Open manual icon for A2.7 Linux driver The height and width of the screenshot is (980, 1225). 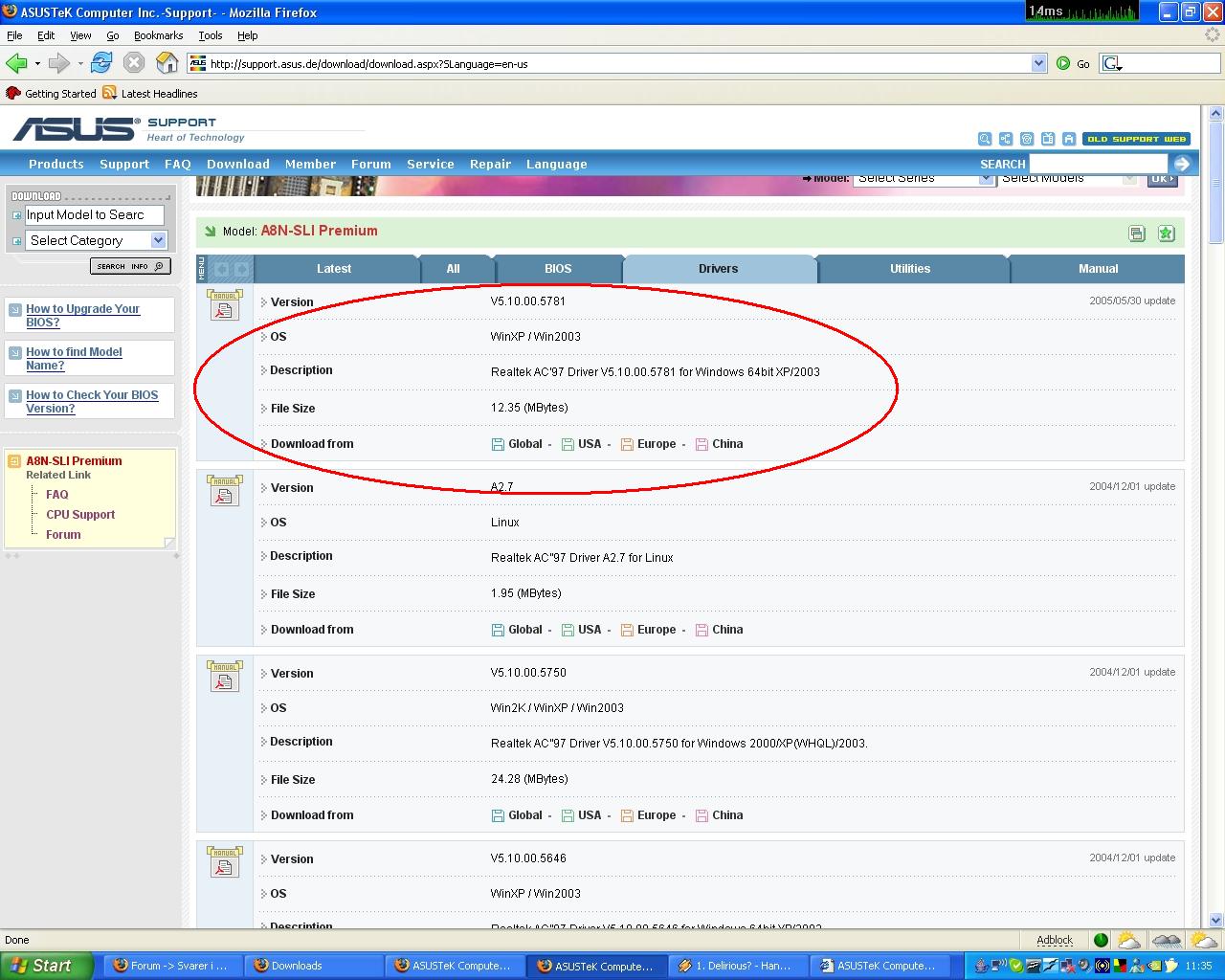(x=225, y=490)
